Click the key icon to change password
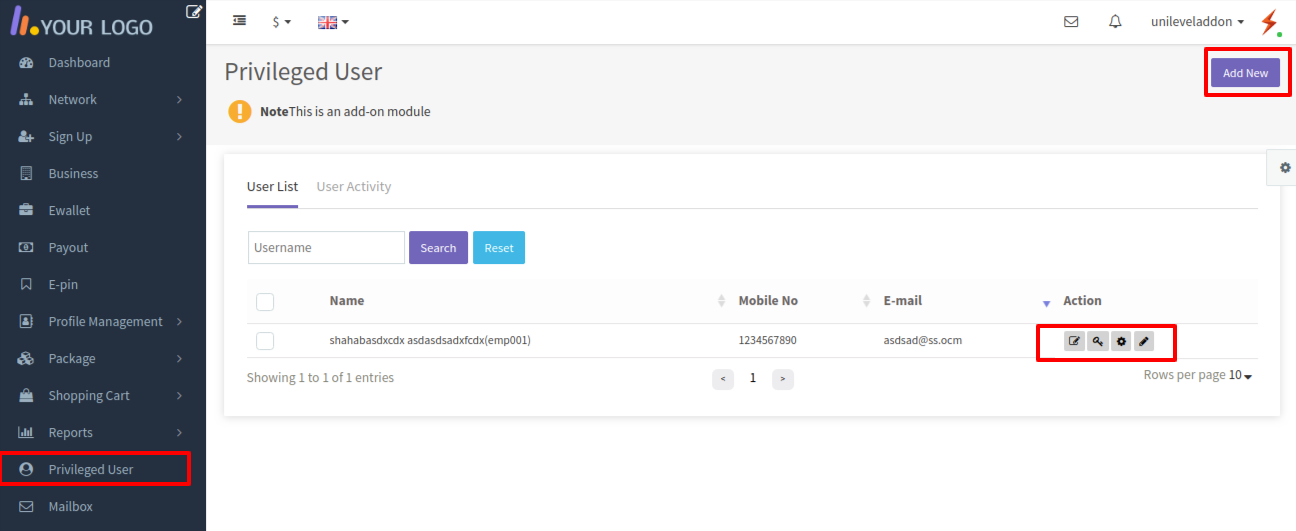The width and height of the screenshot is (1296, 531). click(x=1098, y=341)
